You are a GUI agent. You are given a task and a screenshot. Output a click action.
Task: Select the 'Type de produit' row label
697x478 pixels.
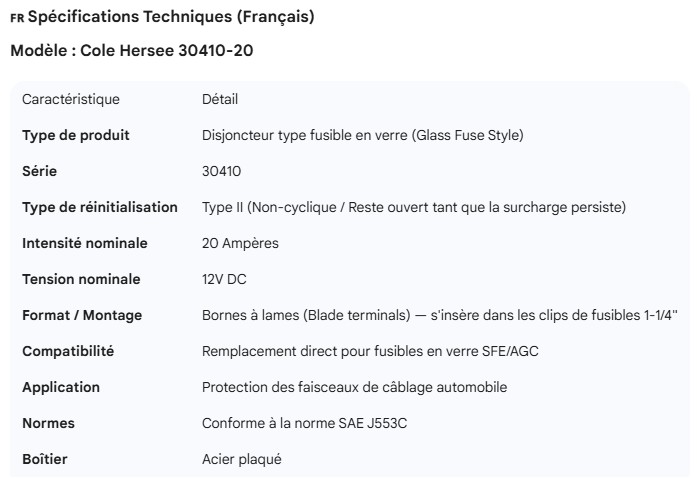pos(76,135)
